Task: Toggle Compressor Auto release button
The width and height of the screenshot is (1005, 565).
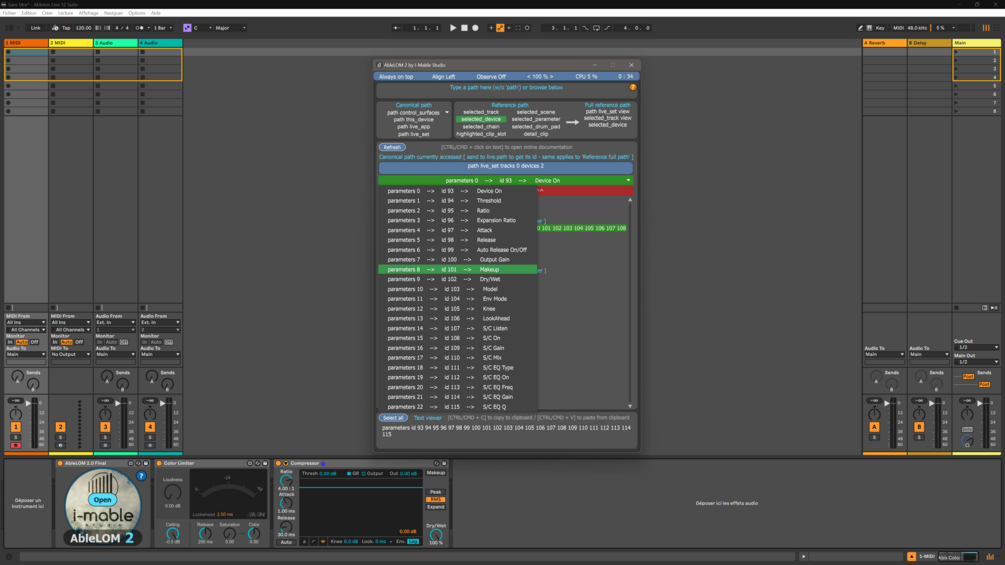Action: pyautogui.click(x=286, y=542)
